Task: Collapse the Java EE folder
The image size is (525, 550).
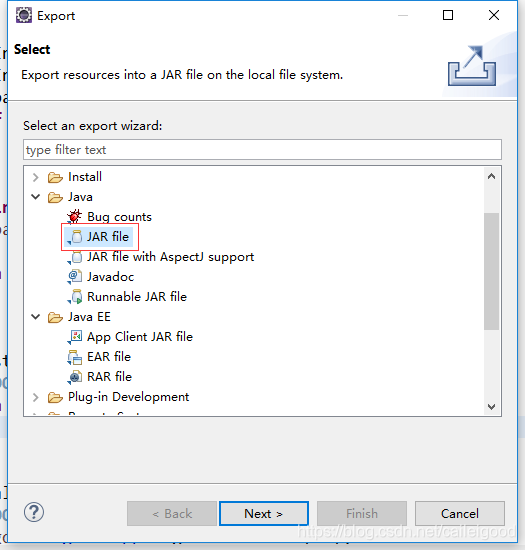Action: pos(35,317)
